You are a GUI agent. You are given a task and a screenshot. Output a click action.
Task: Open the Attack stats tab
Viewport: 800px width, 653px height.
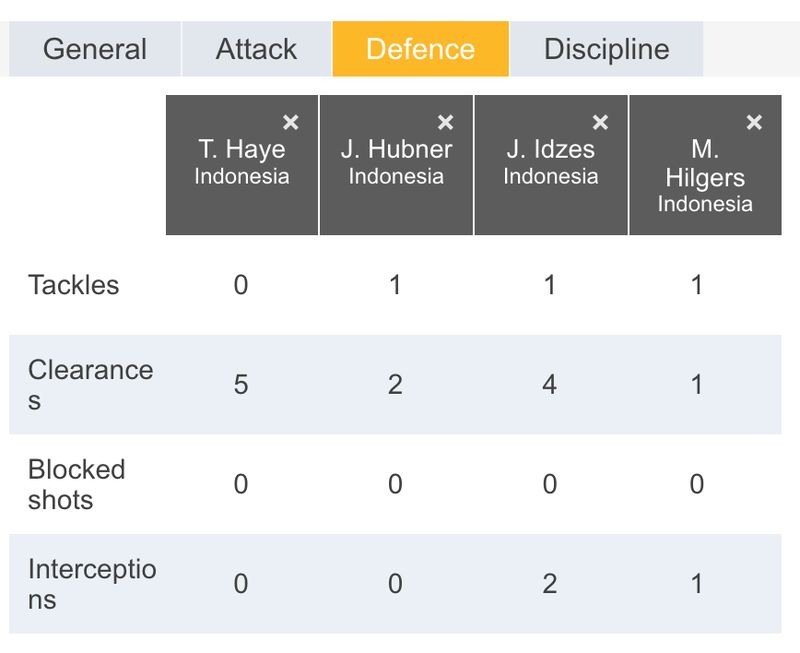point(256,49)
